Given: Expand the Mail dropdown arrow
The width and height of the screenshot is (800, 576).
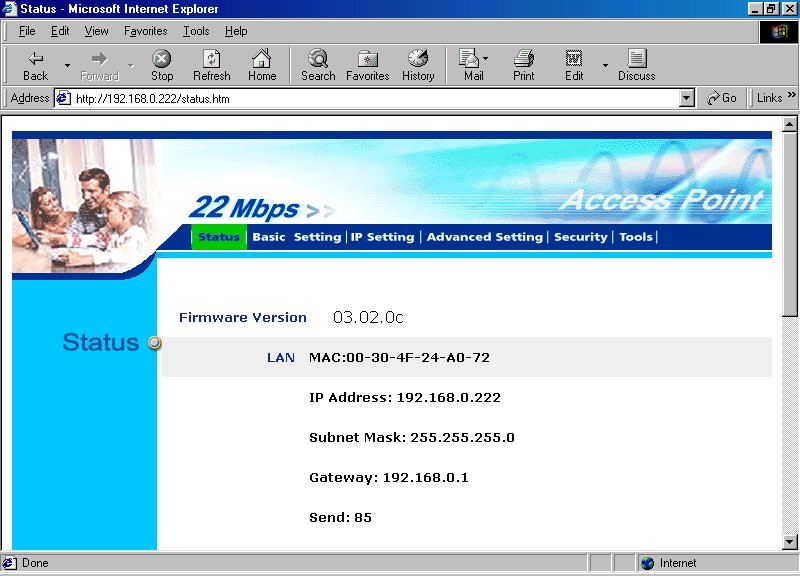Looking at the screenshot, I should coord(486,59).
